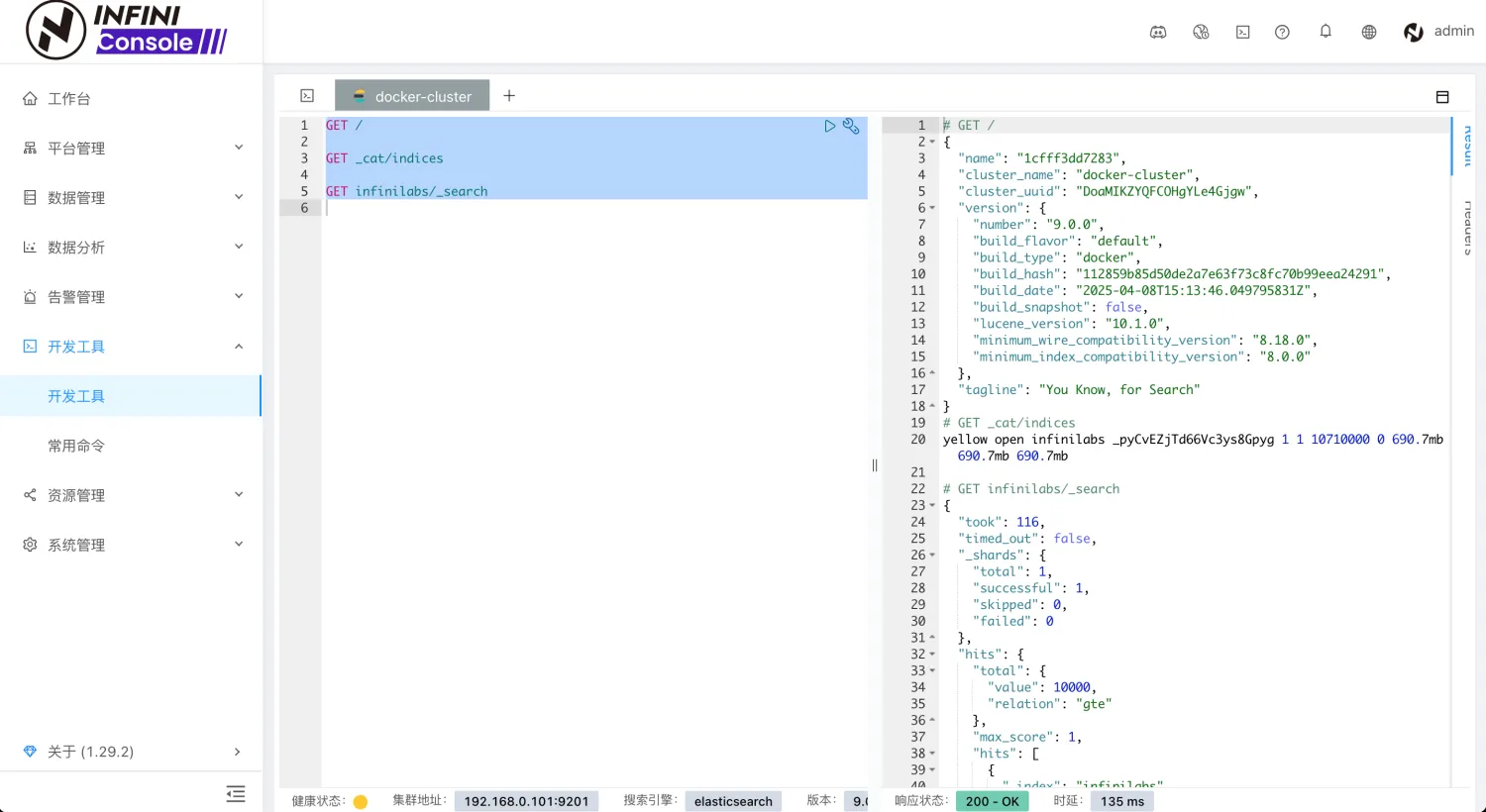Click the "took": 116 response line
The image size is (1486, 812).
tap(1001, 522)
